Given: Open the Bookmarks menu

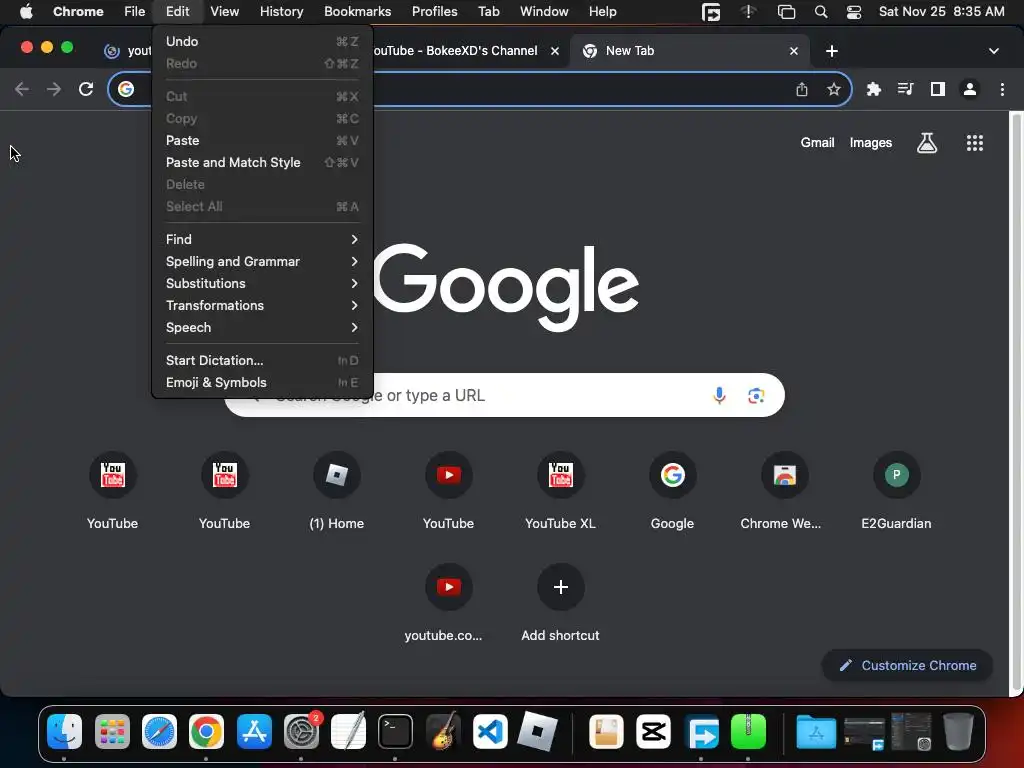Looking at the screenshot, I should (357, 11).
